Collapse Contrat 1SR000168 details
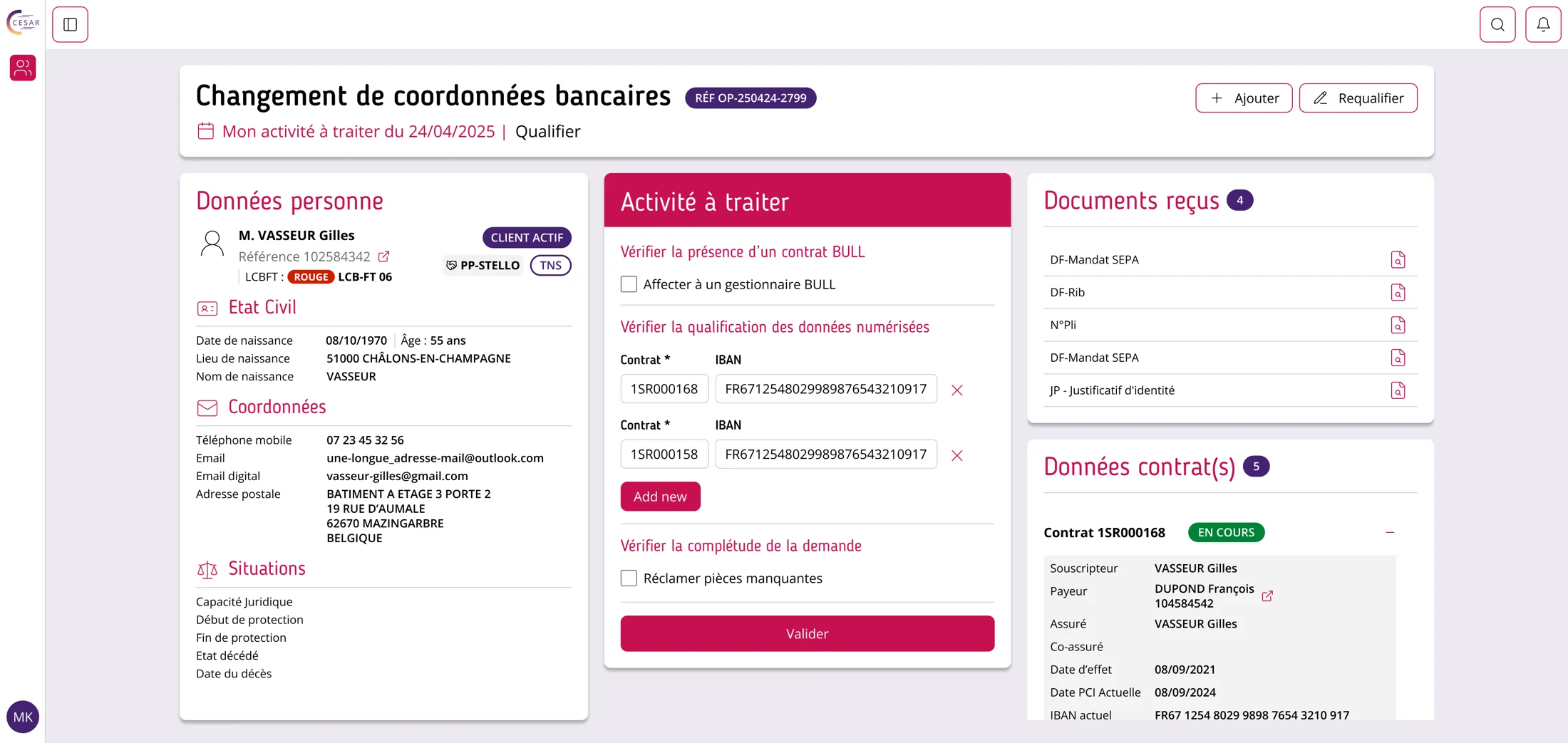Screen dimensions: 1568x743 click(1390, 532)
